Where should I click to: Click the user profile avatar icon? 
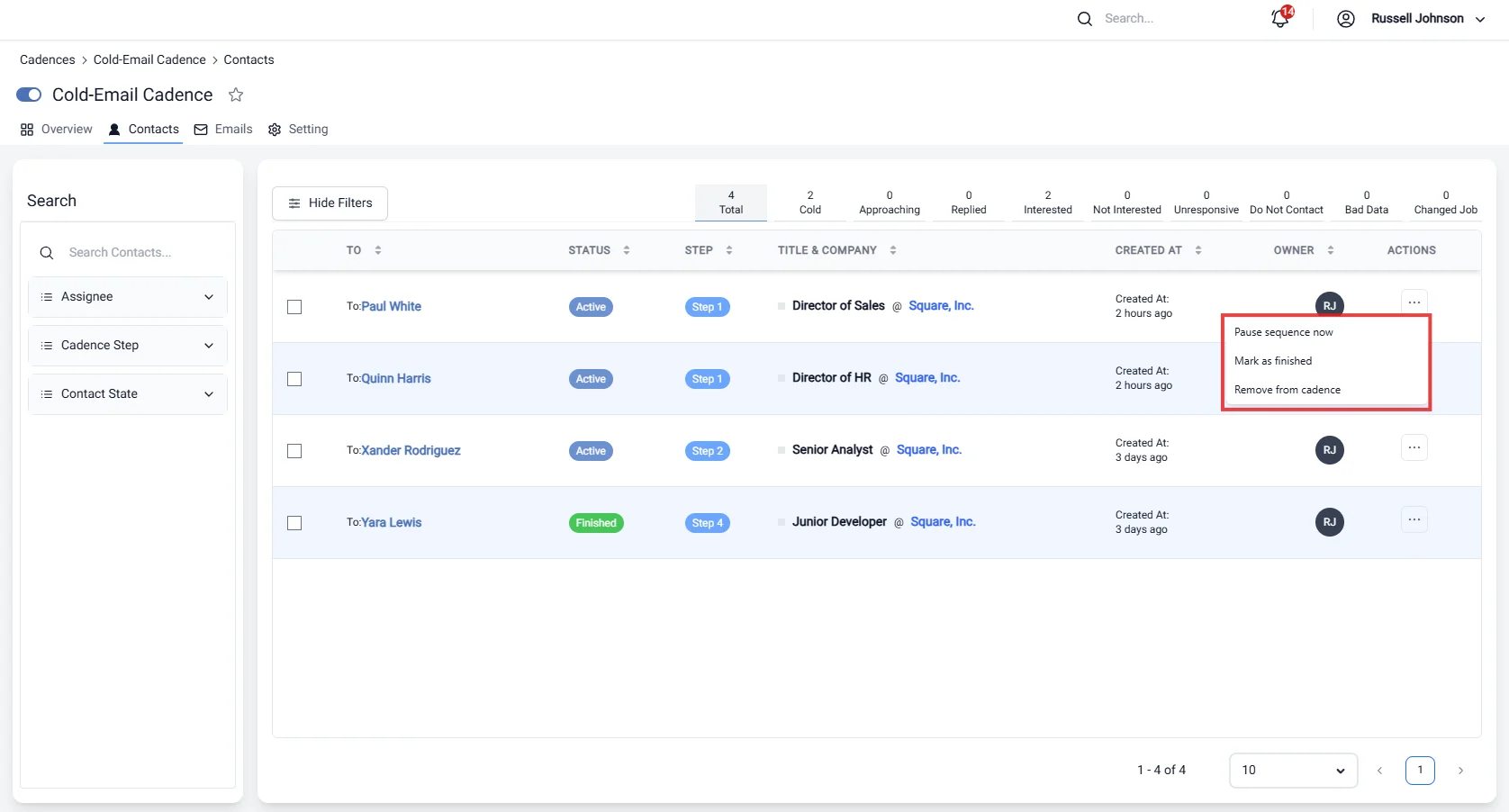pyautogui.click(x=1346, y=19)
